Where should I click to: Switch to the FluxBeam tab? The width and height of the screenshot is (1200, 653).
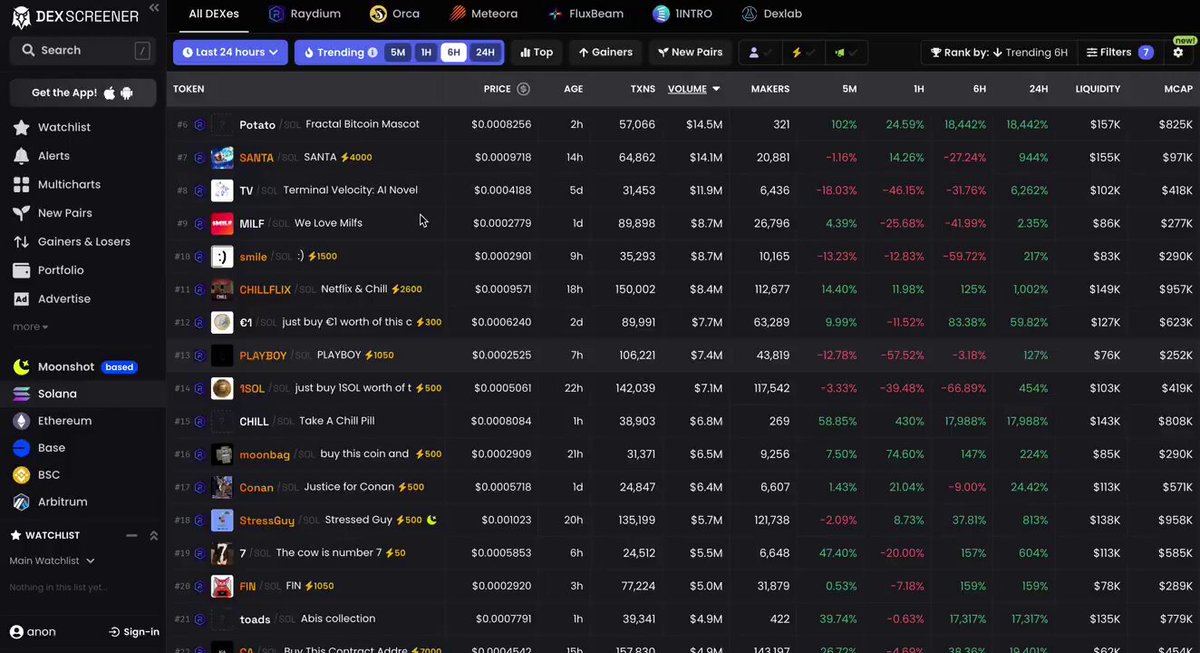(586, 14)
